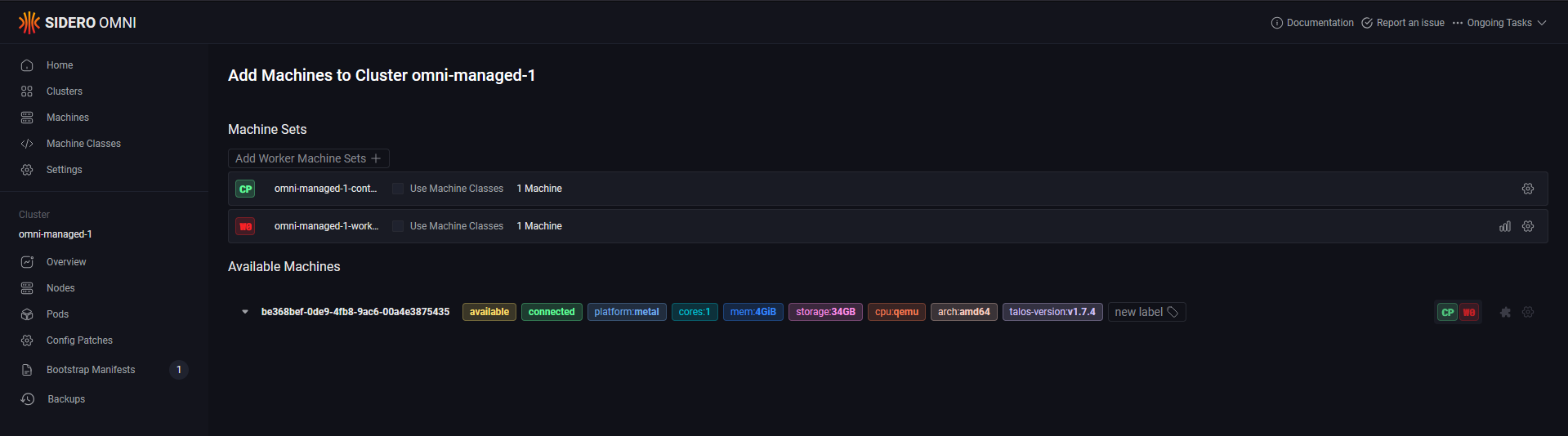The width and height of the screenshot is (1568, 436).
Task: Open Bootstrap Manifests in sidebar
Action: tap(91, 370)
